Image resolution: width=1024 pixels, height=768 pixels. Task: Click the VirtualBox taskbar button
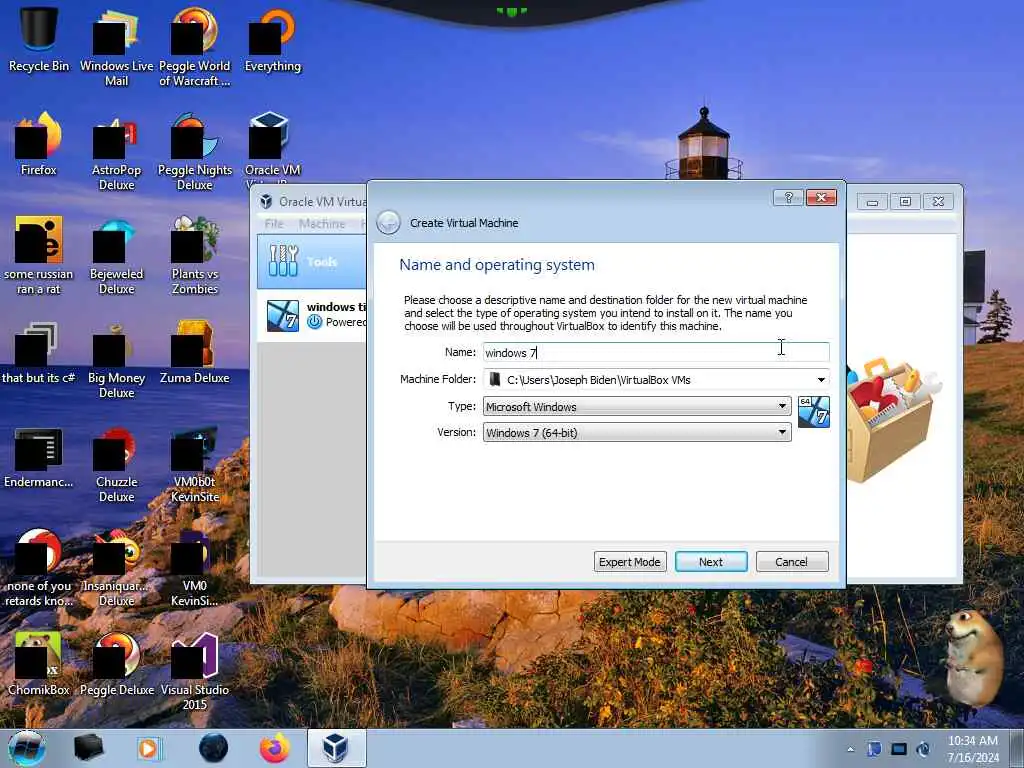(x=336, y=748)
